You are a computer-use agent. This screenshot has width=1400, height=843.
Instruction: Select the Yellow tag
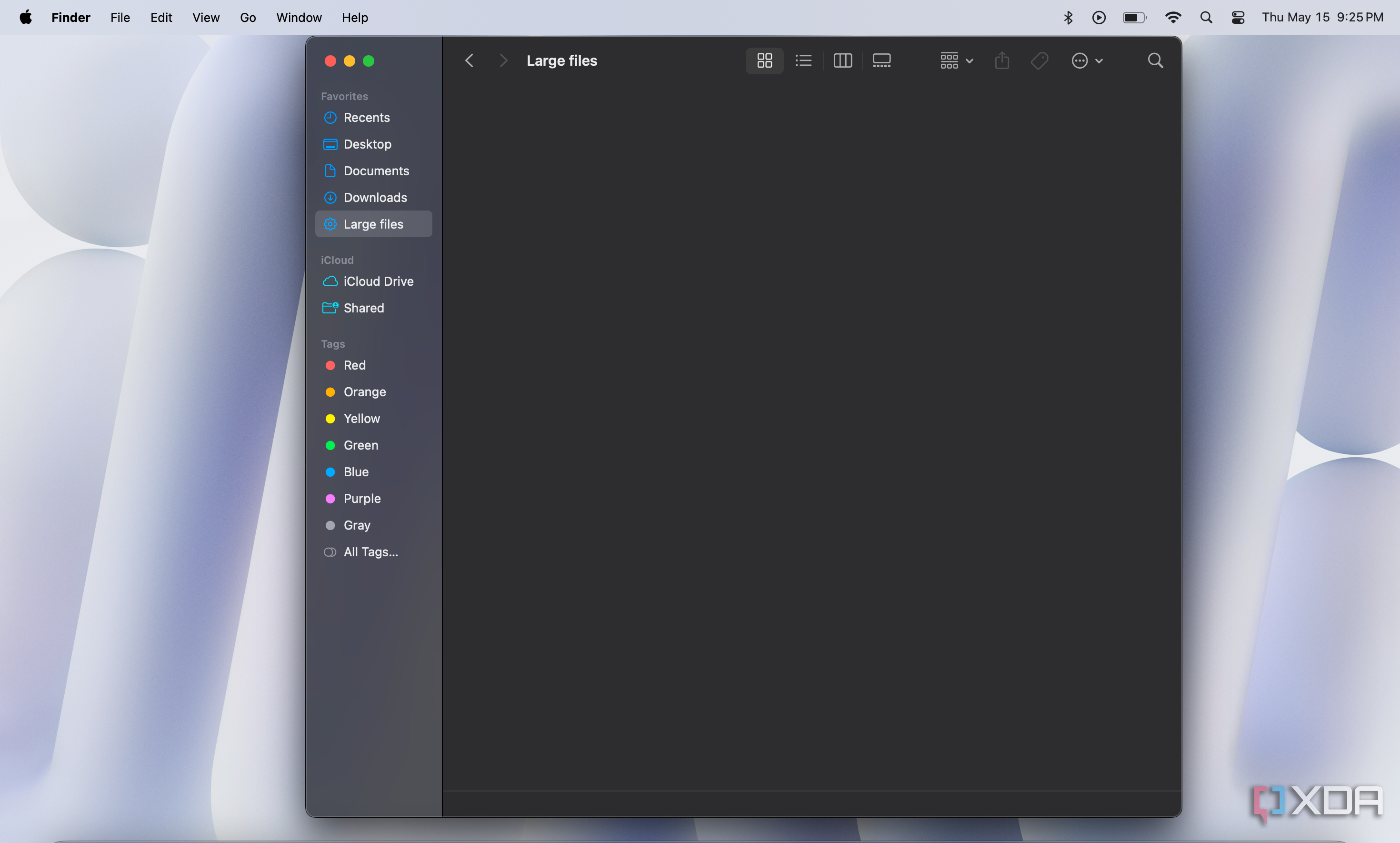coord(374,419)
